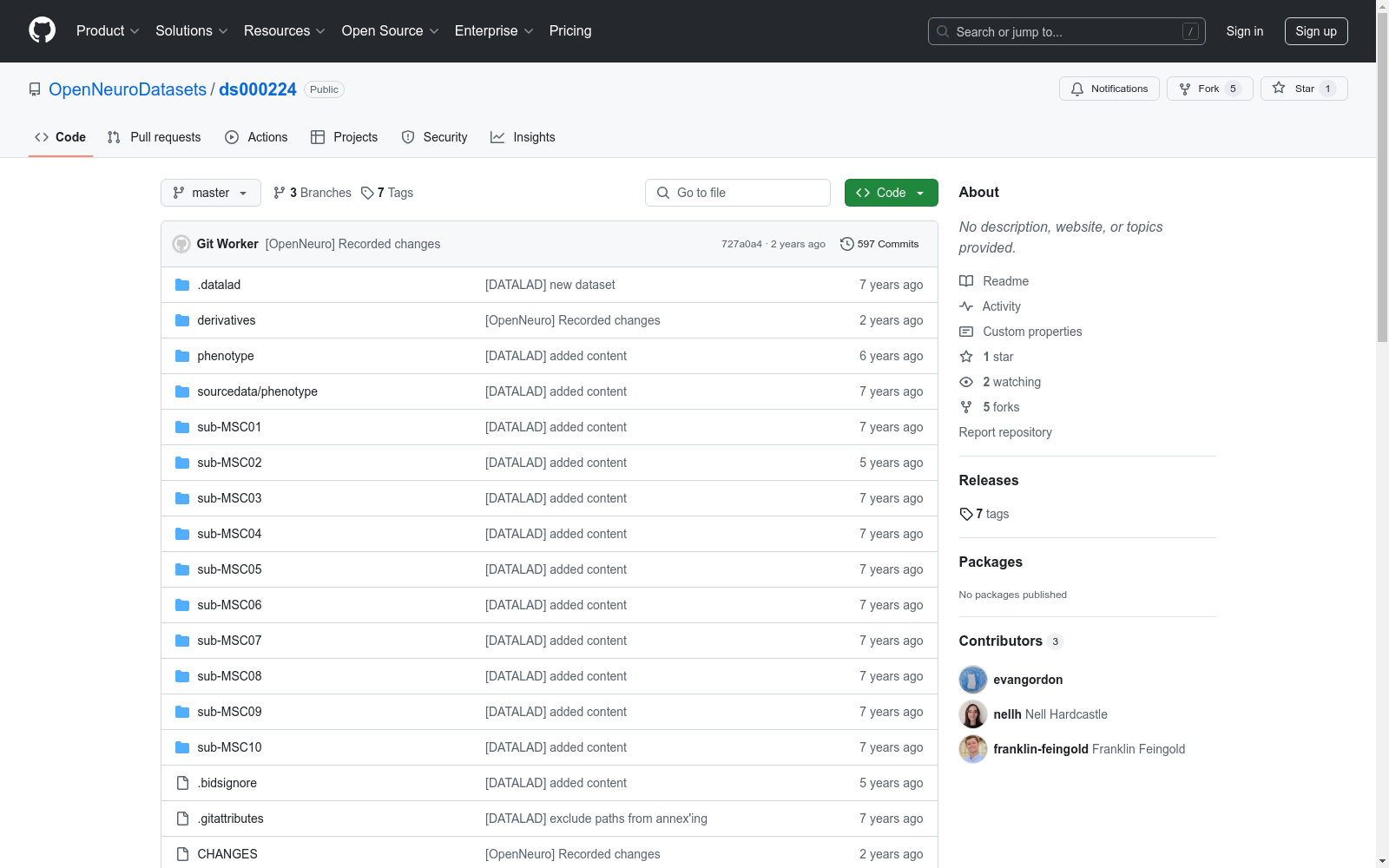This screenshot has width=1389, height=868.
Task: Click the tag icon under Releases
Action: pyautogui.click(x=966, y=514)
